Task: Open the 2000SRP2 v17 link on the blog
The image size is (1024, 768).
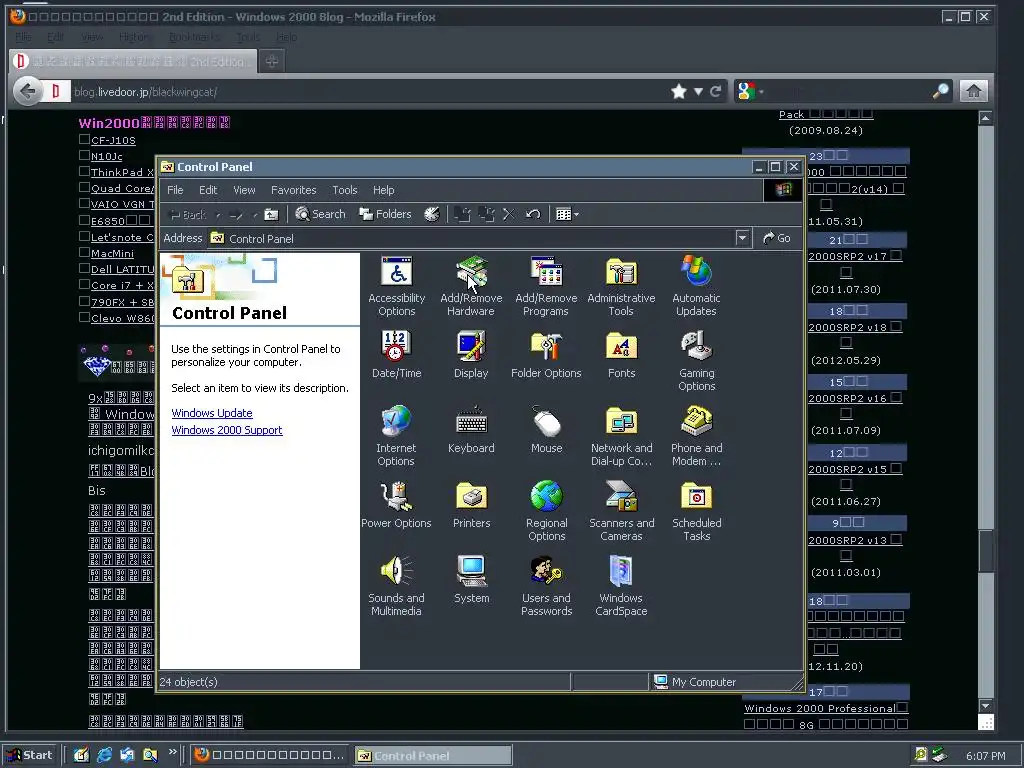Action: click(855, 256)
